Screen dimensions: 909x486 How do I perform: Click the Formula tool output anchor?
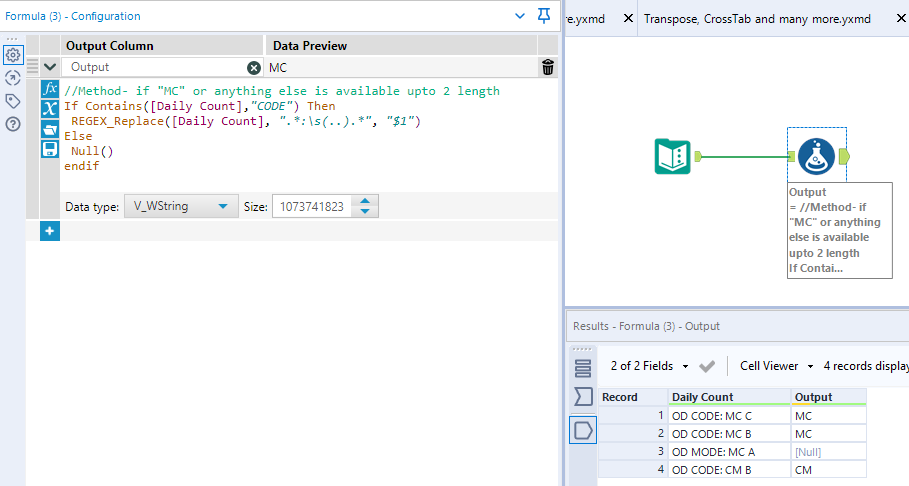[x=844, y=157]
